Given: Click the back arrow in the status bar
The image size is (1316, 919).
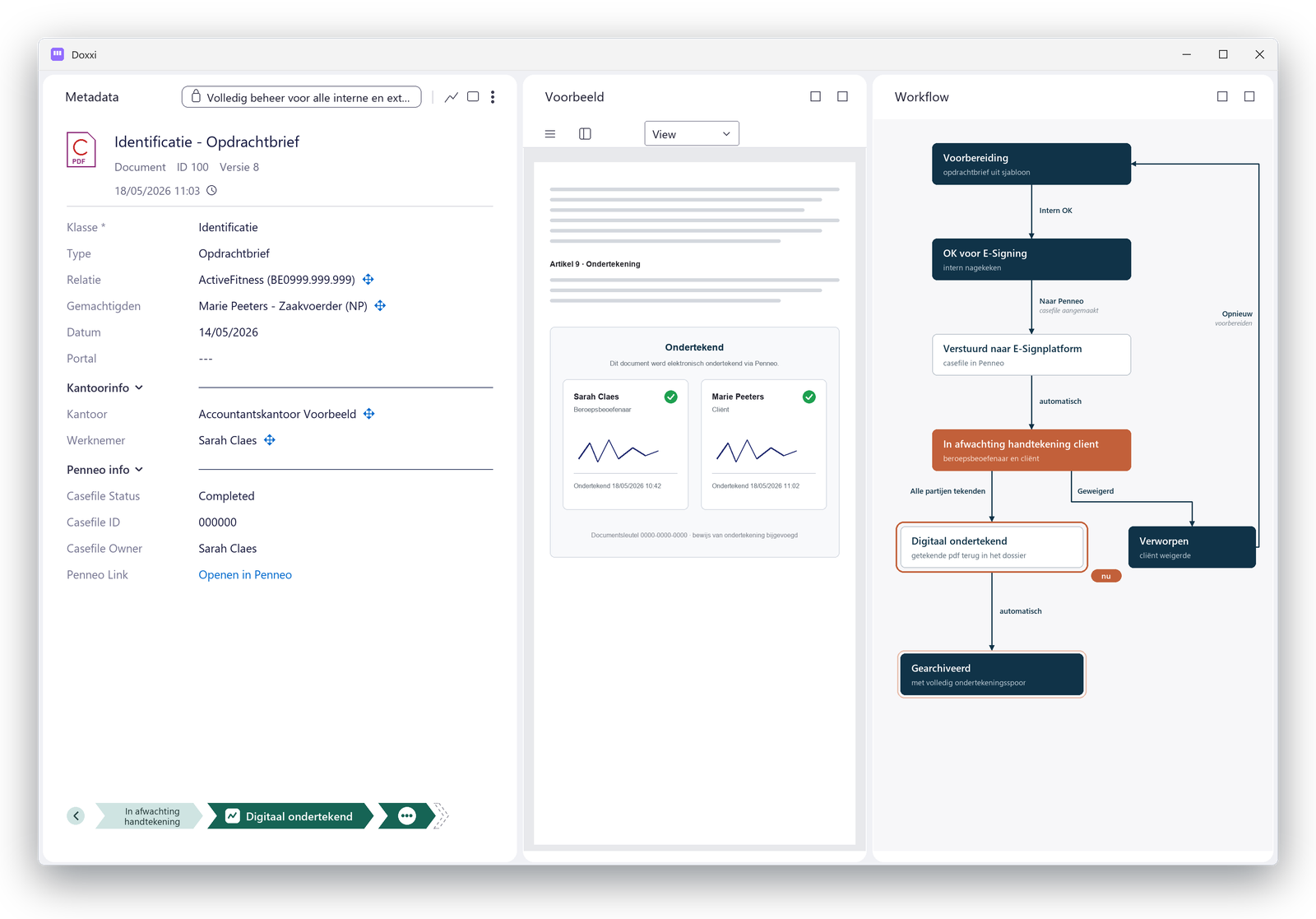Looking at the screenshot, I should 76,816.
